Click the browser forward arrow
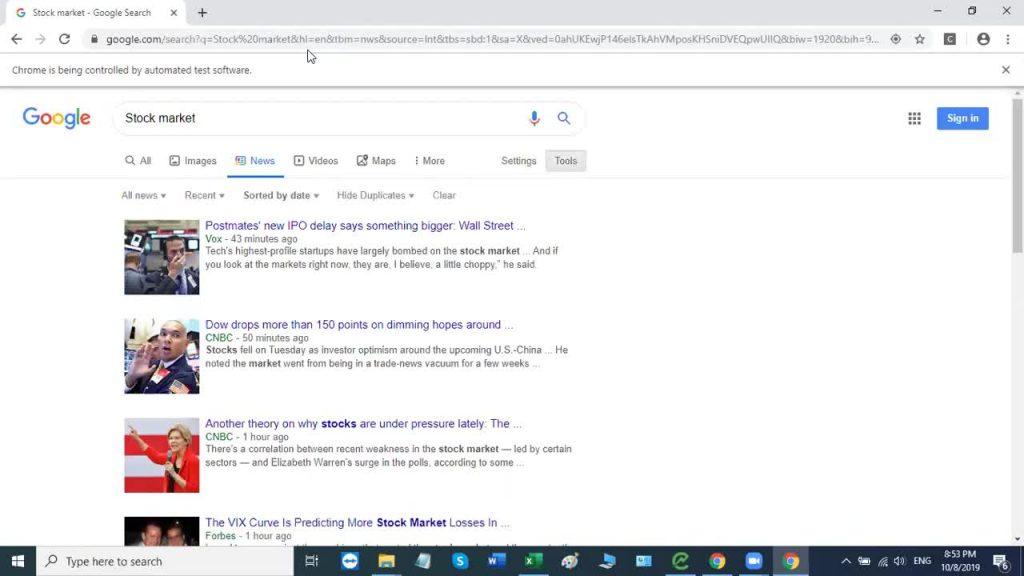This screenshot has width=1024, height=576. [40, 39]
